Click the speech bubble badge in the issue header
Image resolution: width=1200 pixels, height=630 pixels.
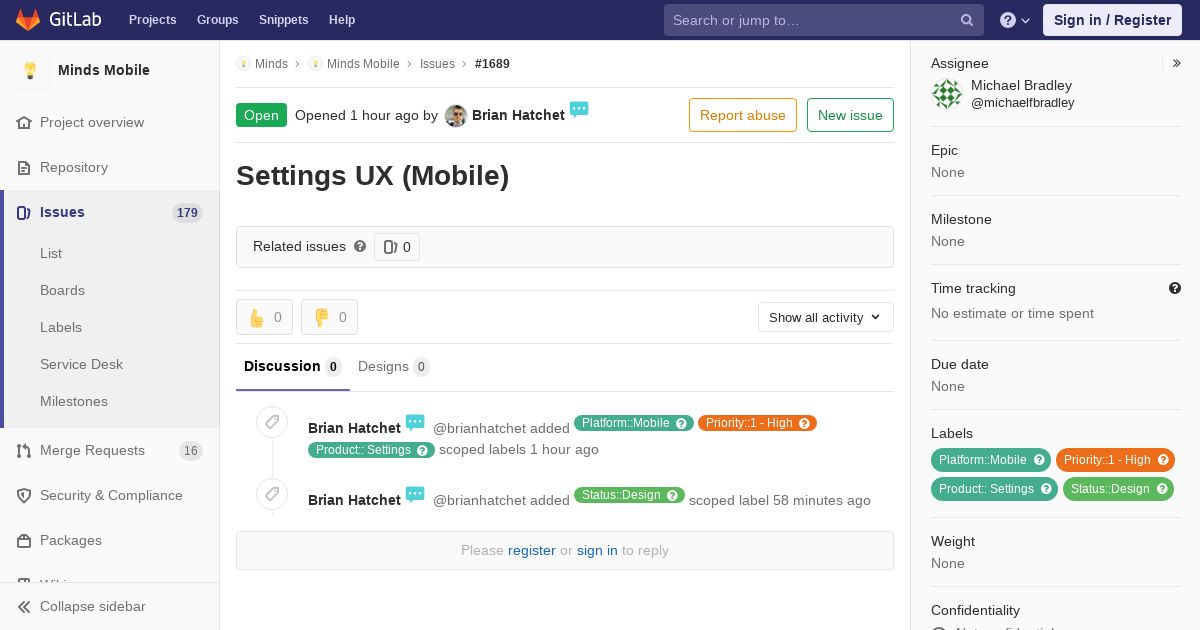(579, 109)
